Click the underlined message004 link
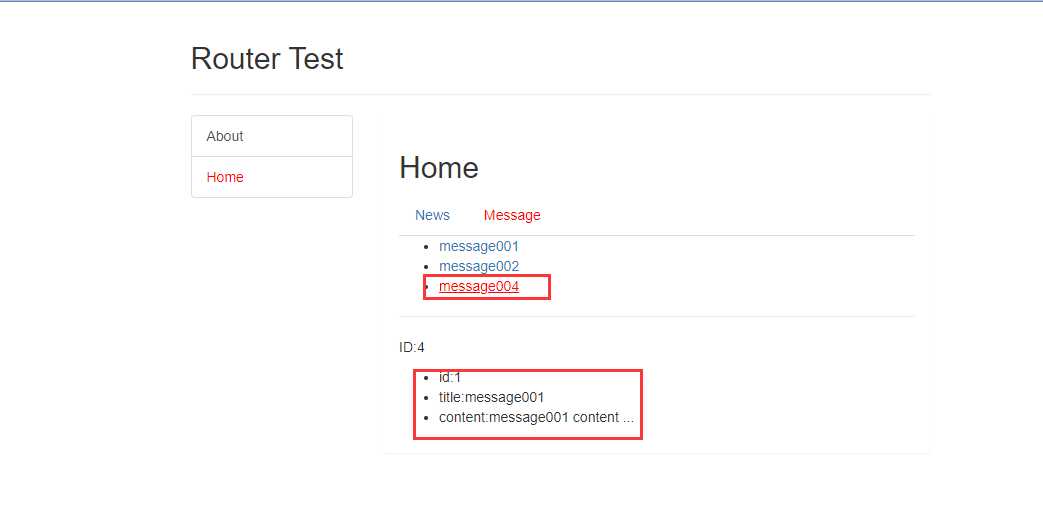1043x525 pixels. coord(479,287)
